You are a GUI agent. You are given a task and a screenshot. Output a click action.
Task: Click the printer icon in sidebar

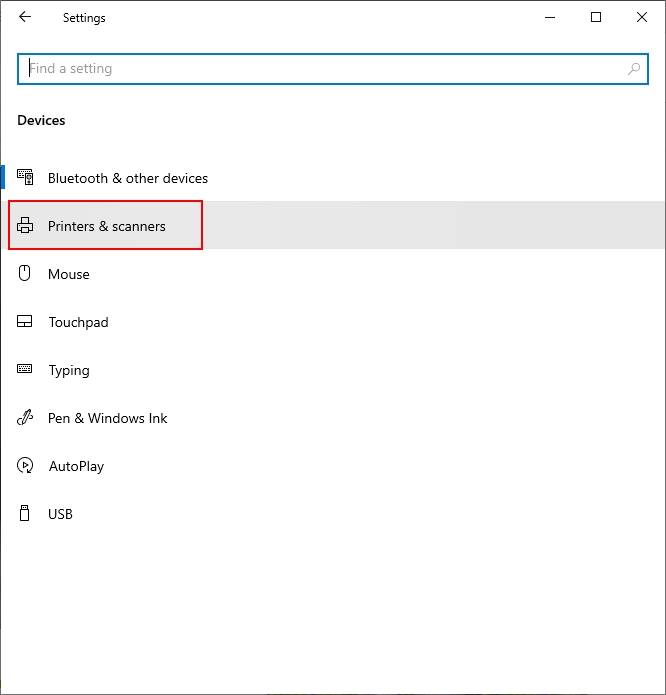25,226
